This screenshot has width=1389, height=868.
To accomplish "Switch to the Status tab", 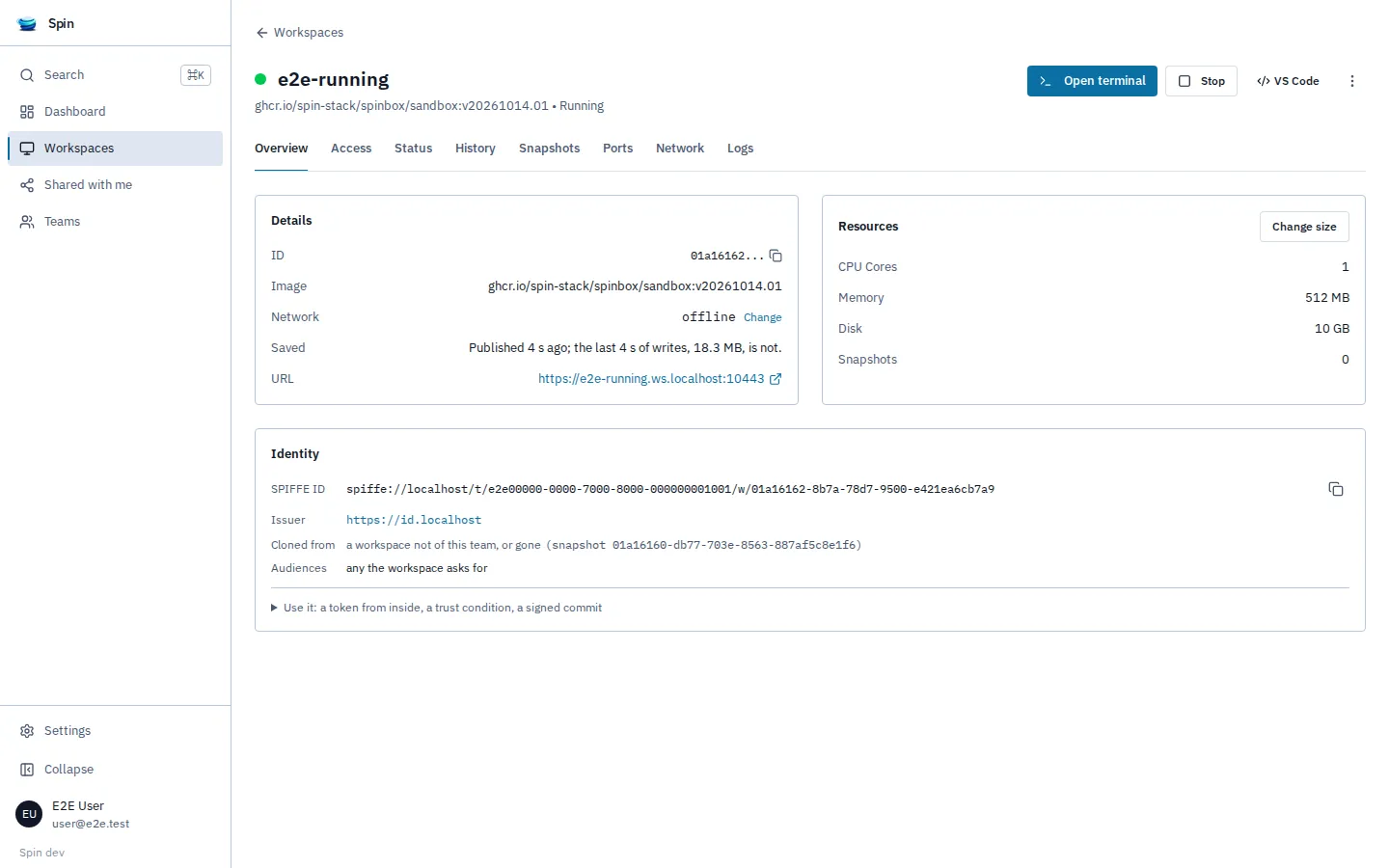I will click(413, 149).
